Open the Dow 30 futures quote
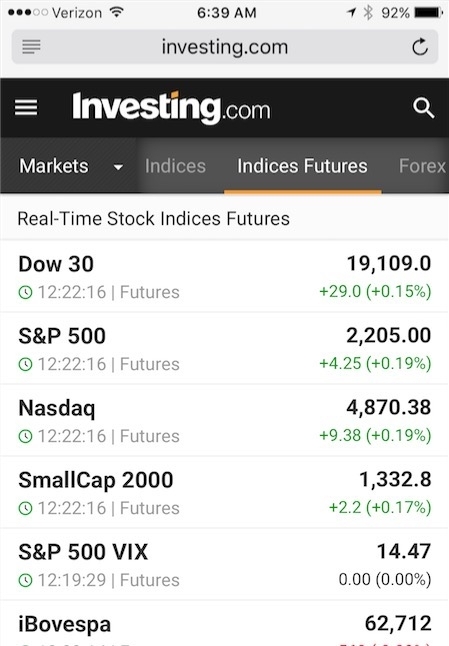This screenshot has height=646, width=449. pyautogui.click(x=224, y=276)
